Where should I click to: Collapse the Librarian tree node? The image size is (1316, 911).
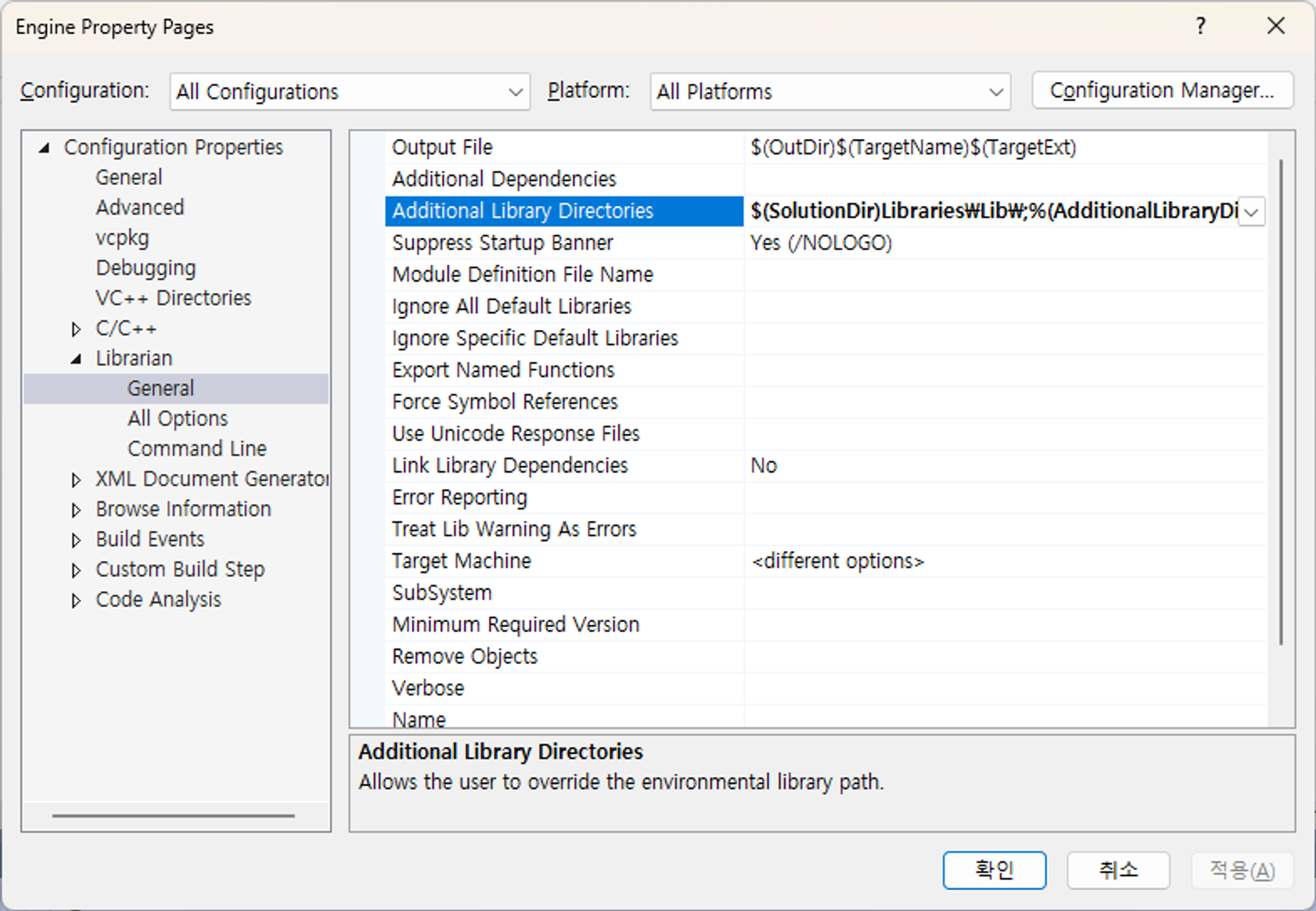tap(76, 359)
